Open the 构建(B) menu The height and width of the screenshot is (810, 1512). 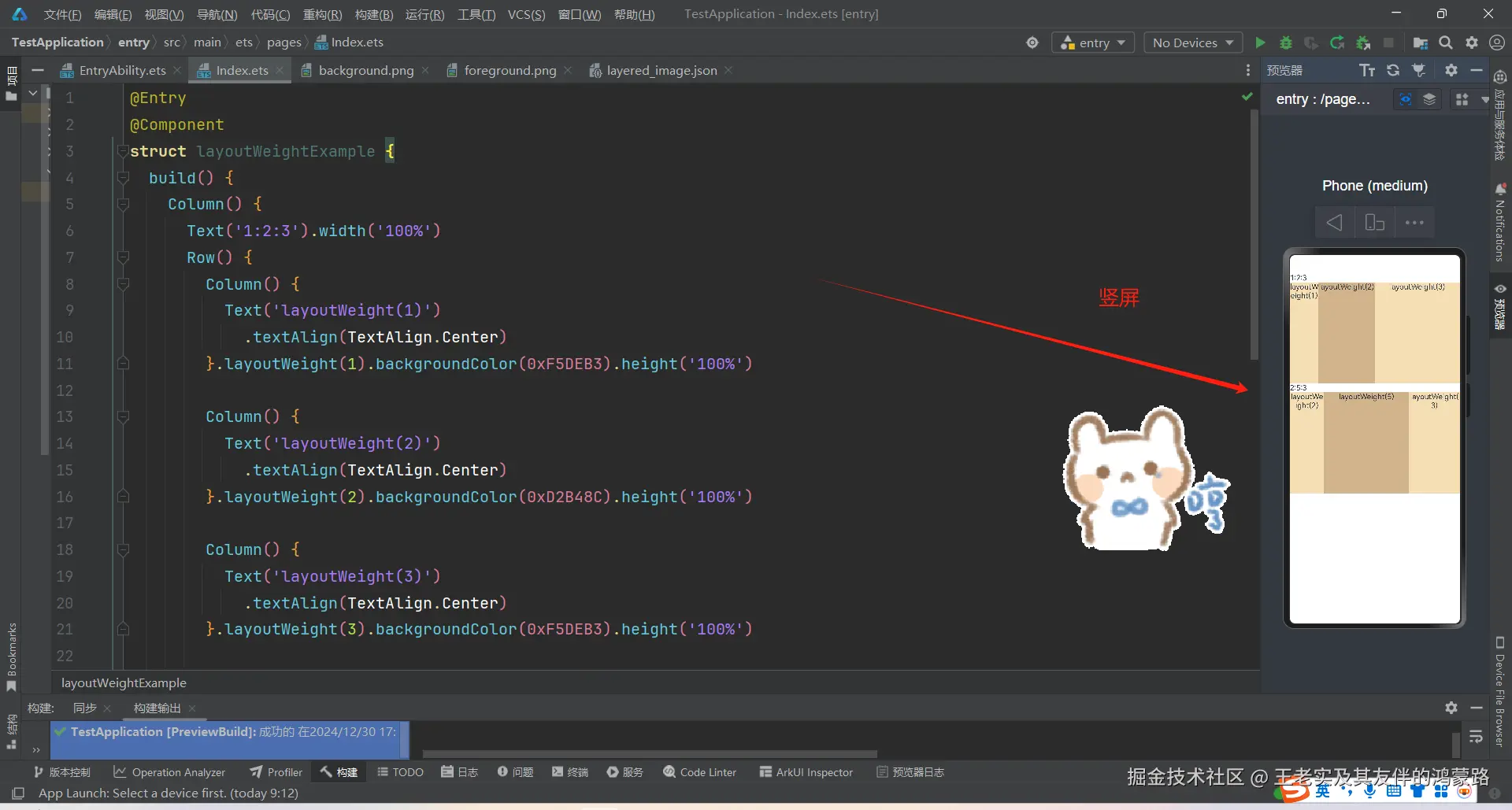pyautogui.click(x=374, y=14)
